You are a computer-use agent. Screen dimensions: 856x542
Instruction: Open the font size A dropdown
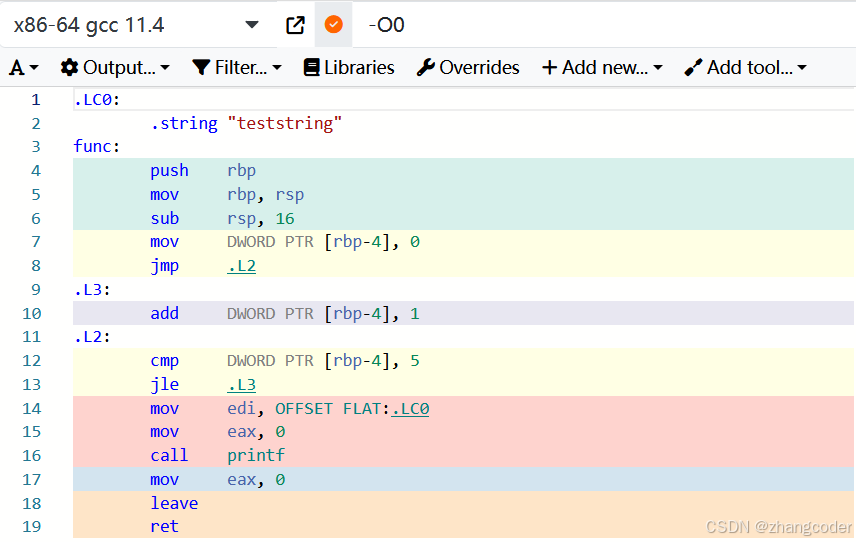[x=24, y=68]
